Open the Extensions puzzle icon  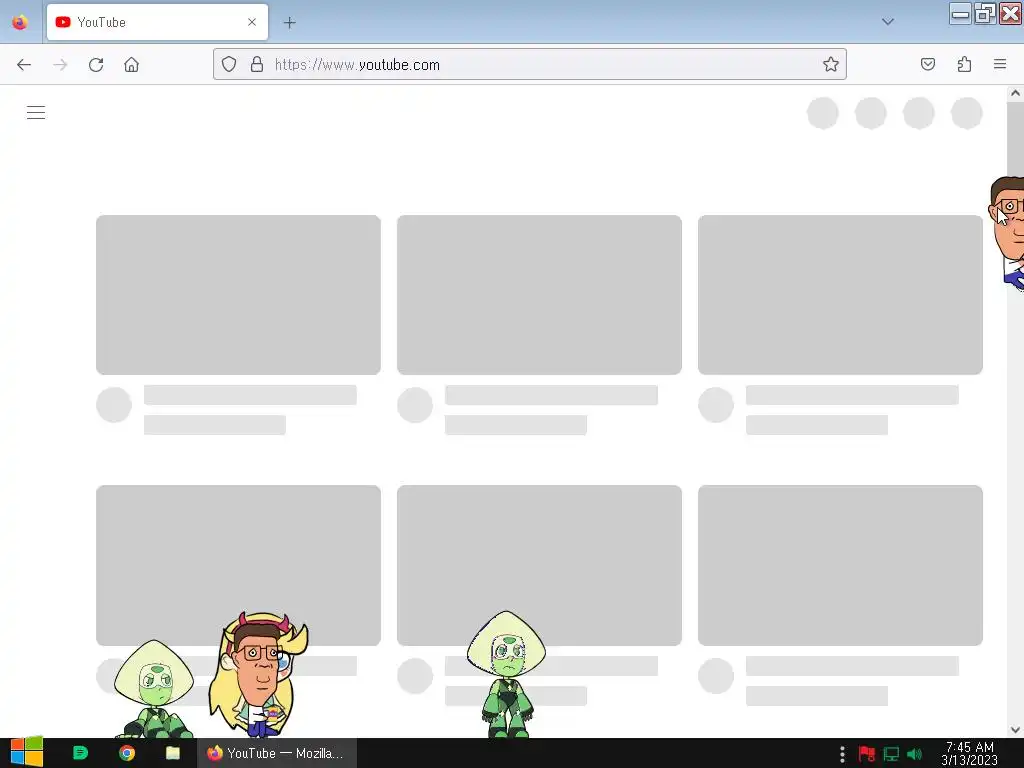pyautogui.click(x=964, y=64)
